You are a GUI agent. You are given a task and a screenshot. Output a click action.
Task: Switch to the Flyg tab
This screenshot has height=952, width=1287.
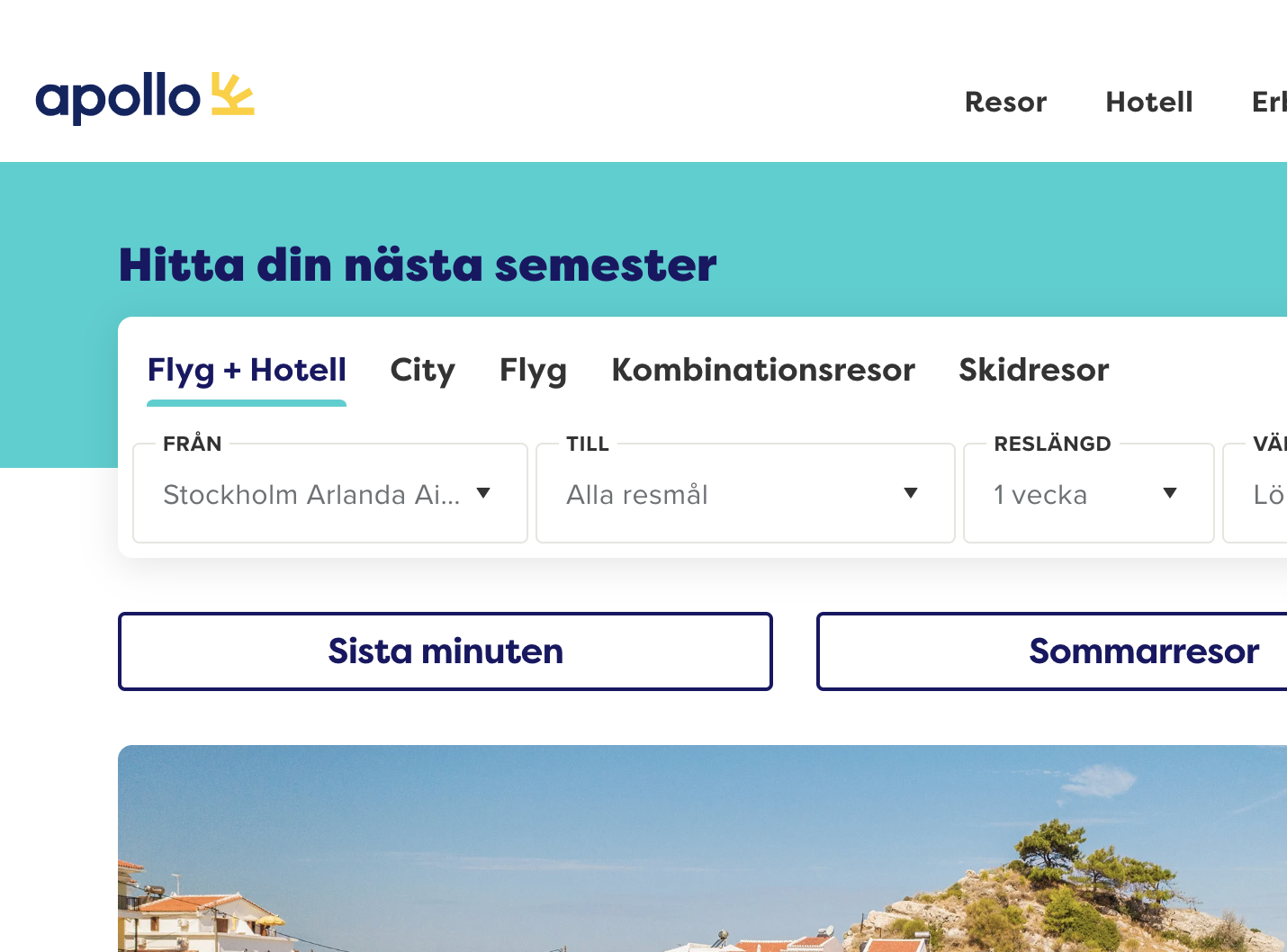533,370
